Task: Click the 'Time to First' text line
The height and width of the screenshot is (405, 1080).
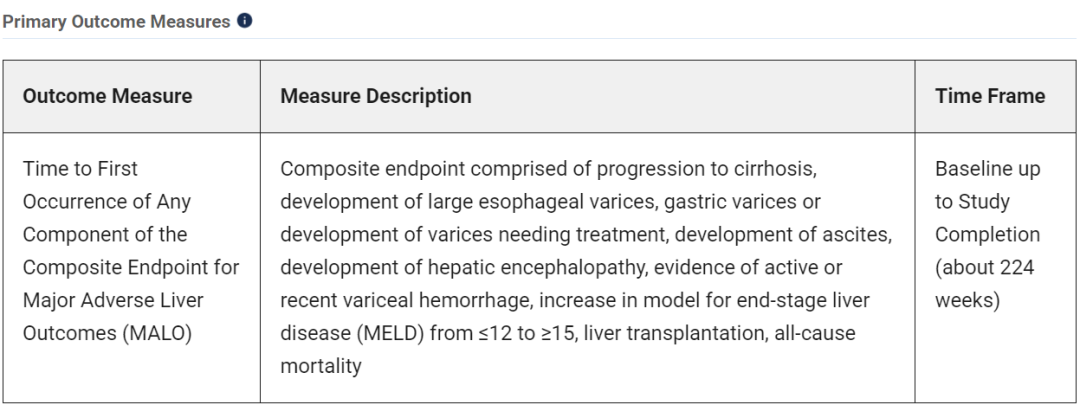Action: coord(80,169)
